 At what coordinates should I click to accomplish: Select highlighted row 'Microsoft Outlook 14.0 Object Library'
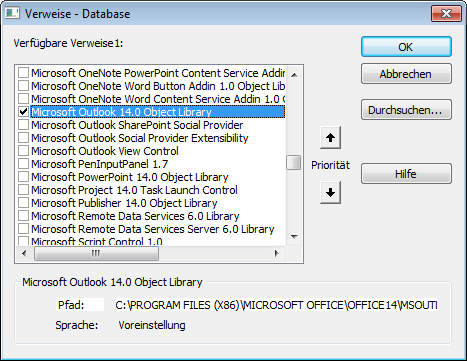coord(158,112)
